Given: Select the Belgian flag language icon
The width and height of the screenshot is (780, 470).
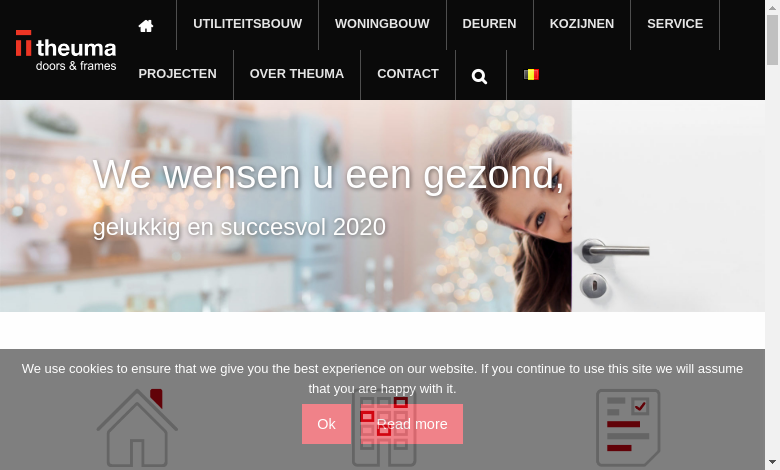Looking at the screenshot, I should (531, 75).
